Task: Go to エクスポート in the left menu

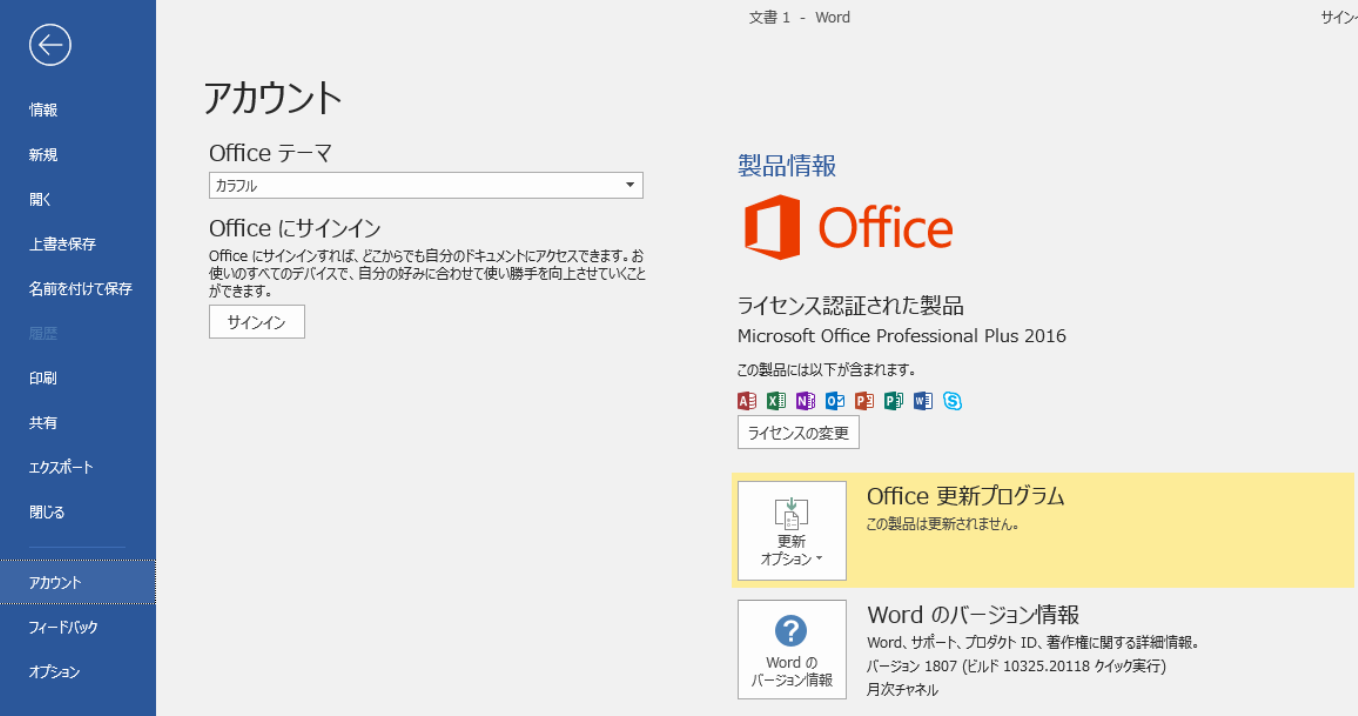Action: [61, 467]
